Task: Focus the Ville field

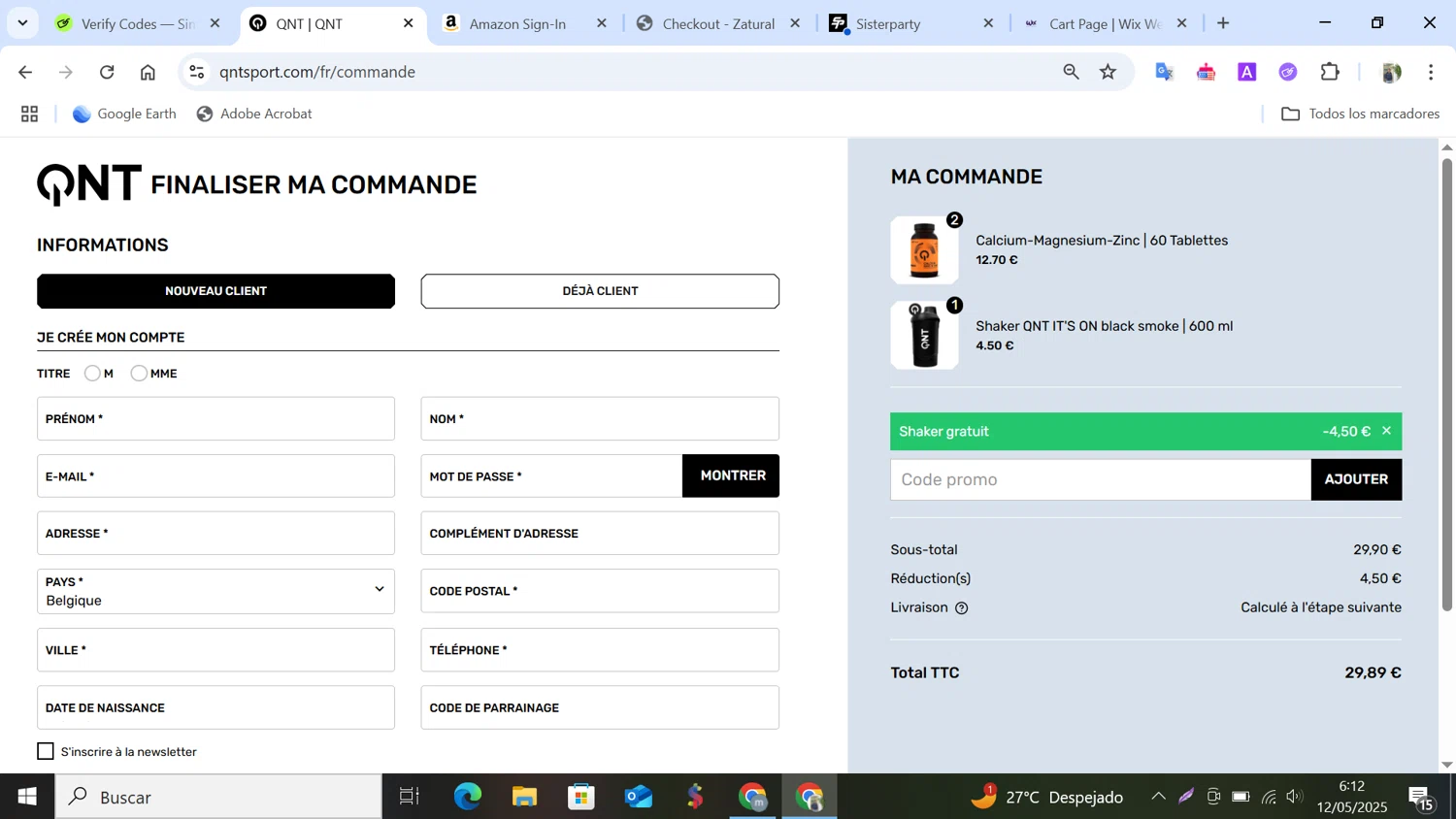Action: [215, 650]
